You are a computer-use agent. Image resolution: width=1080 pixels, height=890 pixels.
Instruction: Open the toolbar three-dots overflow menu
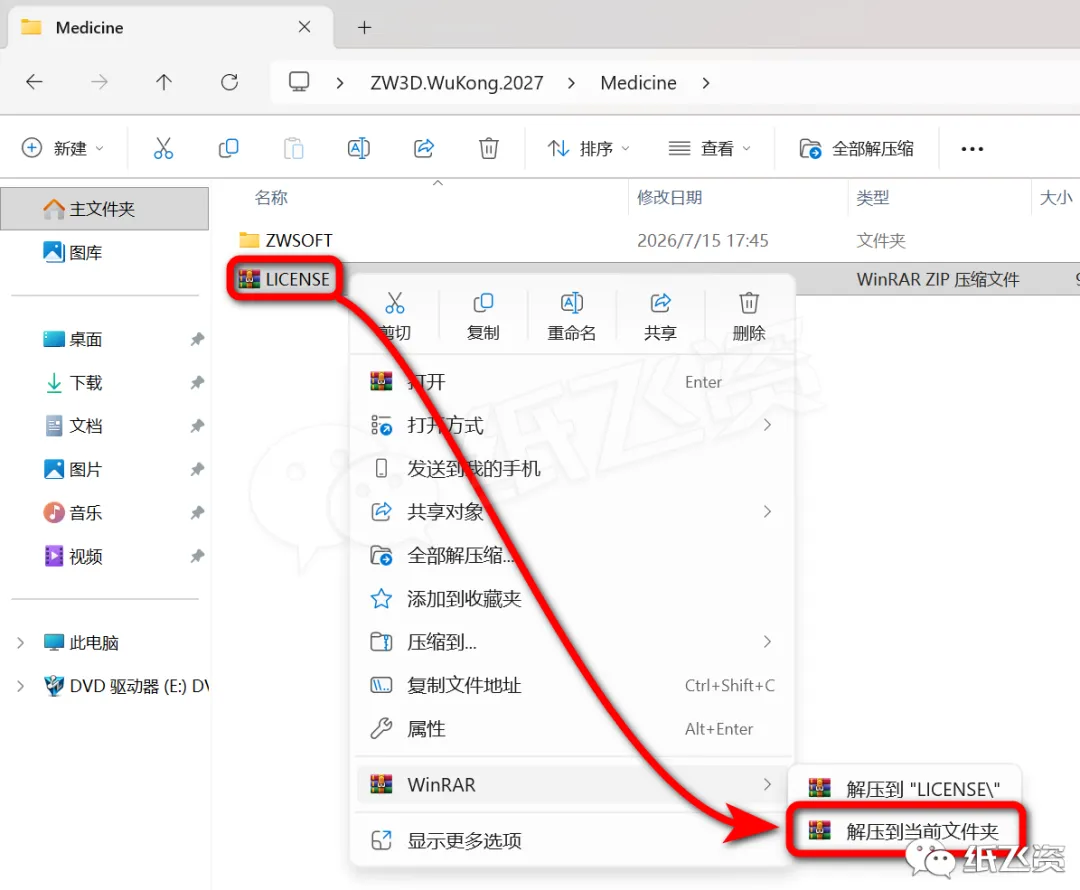click(972, 149)
